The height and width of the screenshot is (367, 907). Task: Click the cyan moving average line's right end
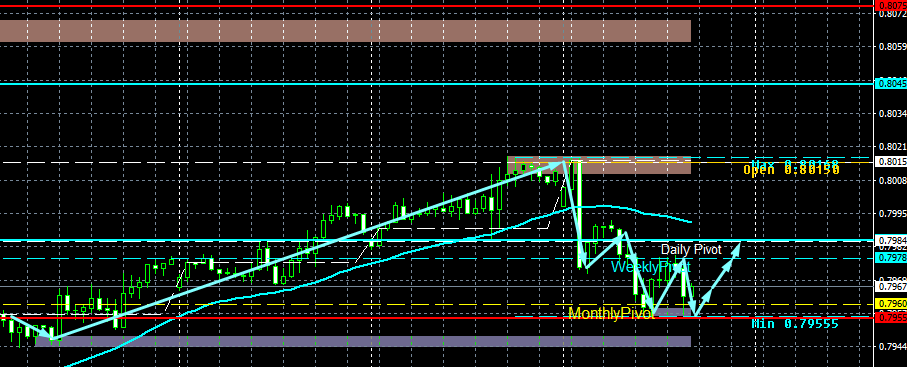point(690,222)
